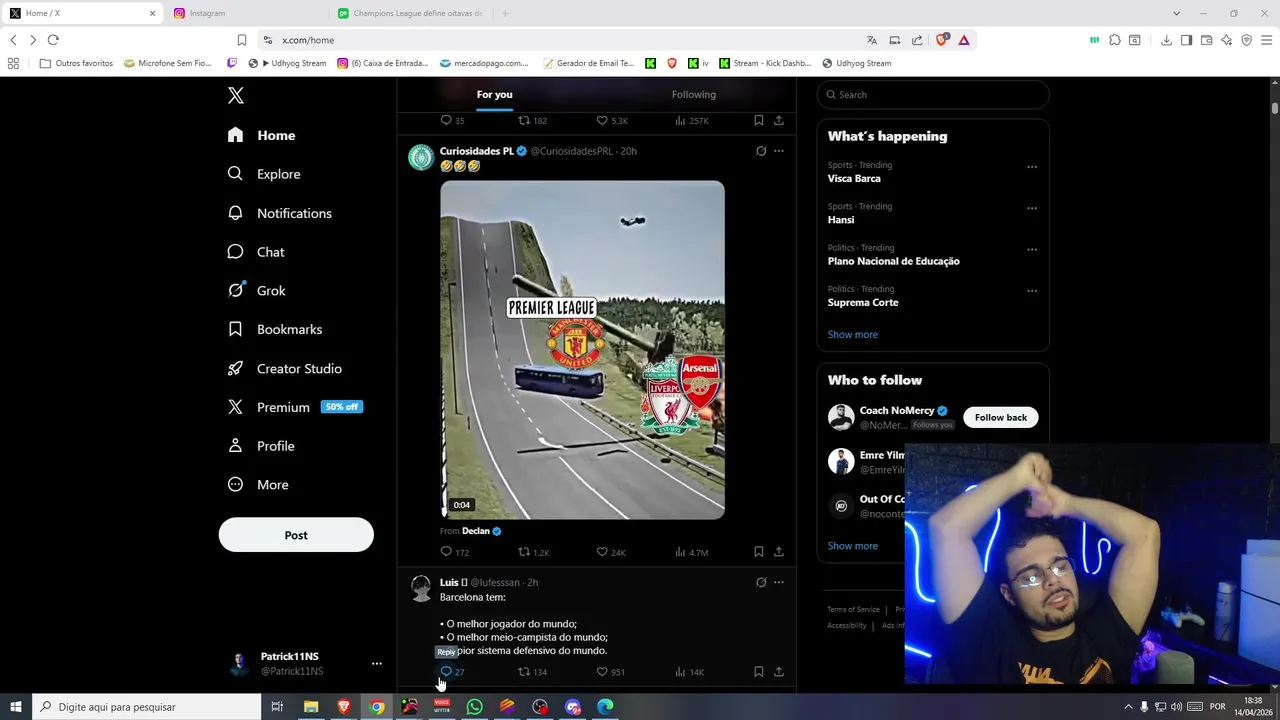Image resolution: width=1280 pixels, height=720 pixels.
Task: Switch to the Instagram browser tab
Action: click(245, 13)
